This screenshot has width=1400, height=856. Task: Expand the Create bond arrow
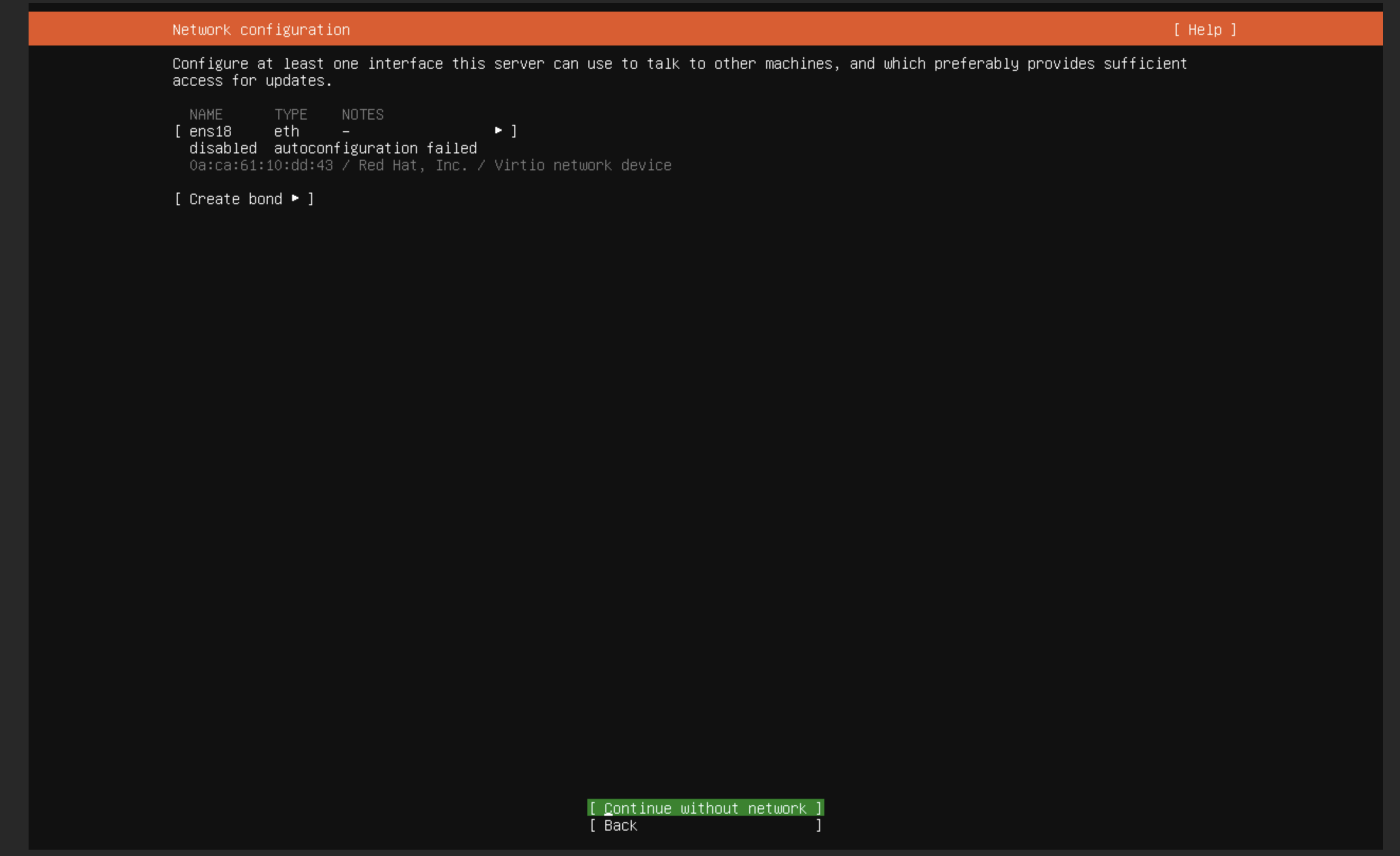click(x=295, y=198)
